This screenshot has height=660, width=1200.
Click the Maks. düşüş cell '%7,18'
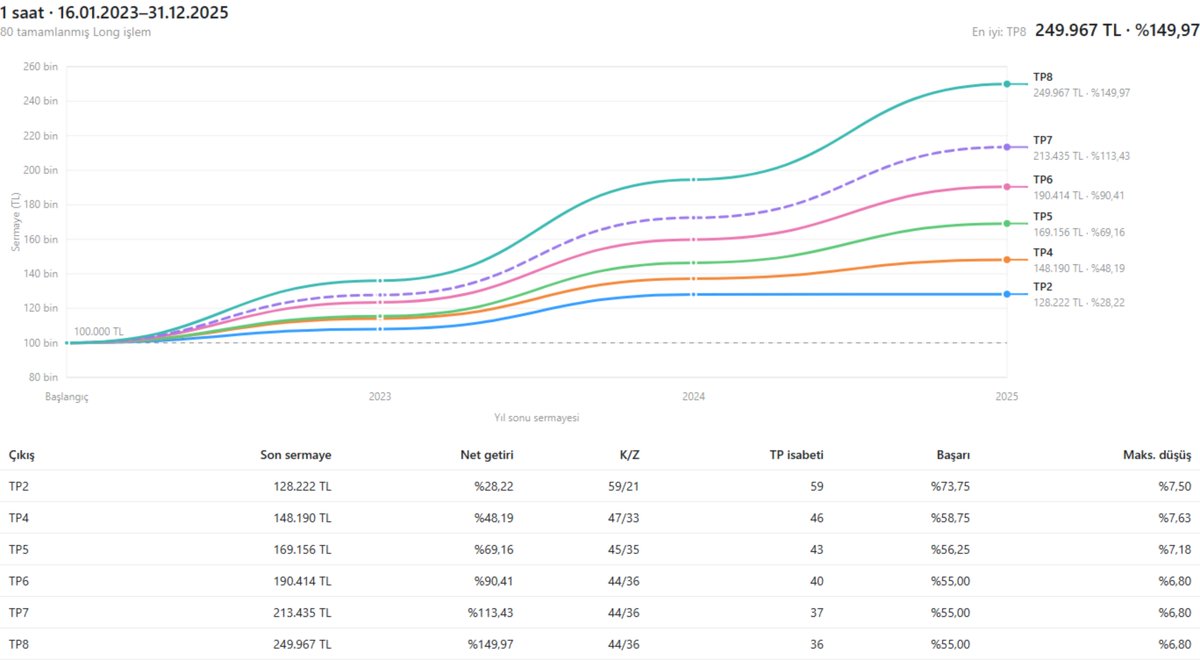point(1175,549)
